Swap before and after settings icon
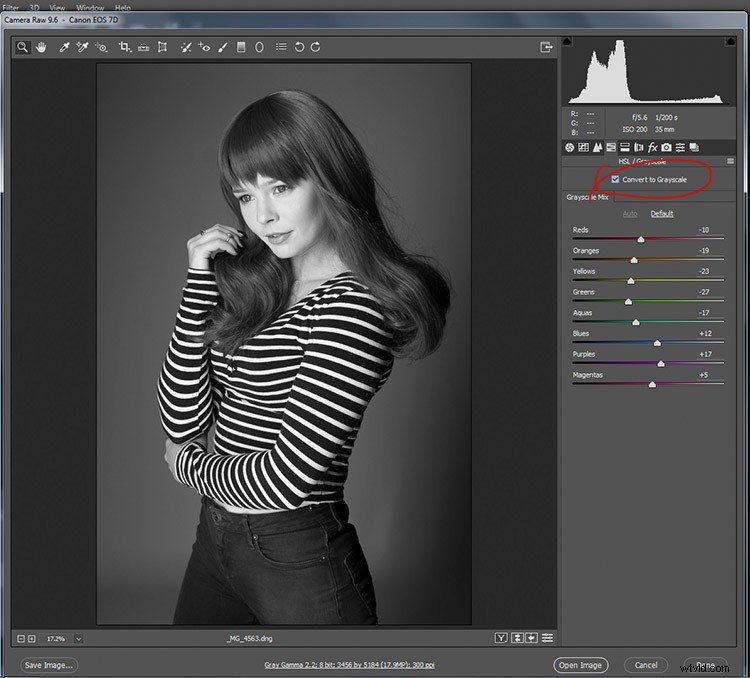 517,638
